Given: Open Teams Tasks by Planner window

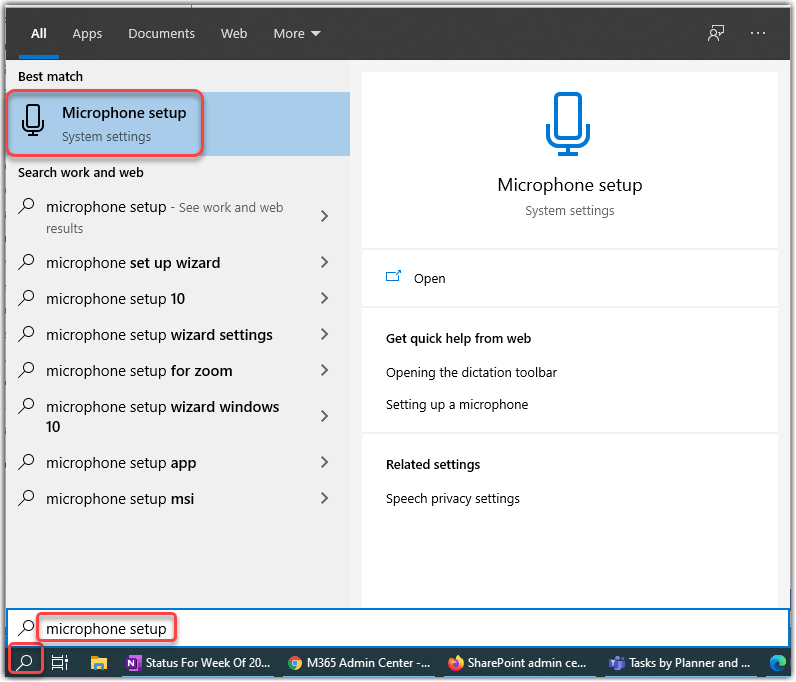Looking at the screenshot, I should point(680,662).
